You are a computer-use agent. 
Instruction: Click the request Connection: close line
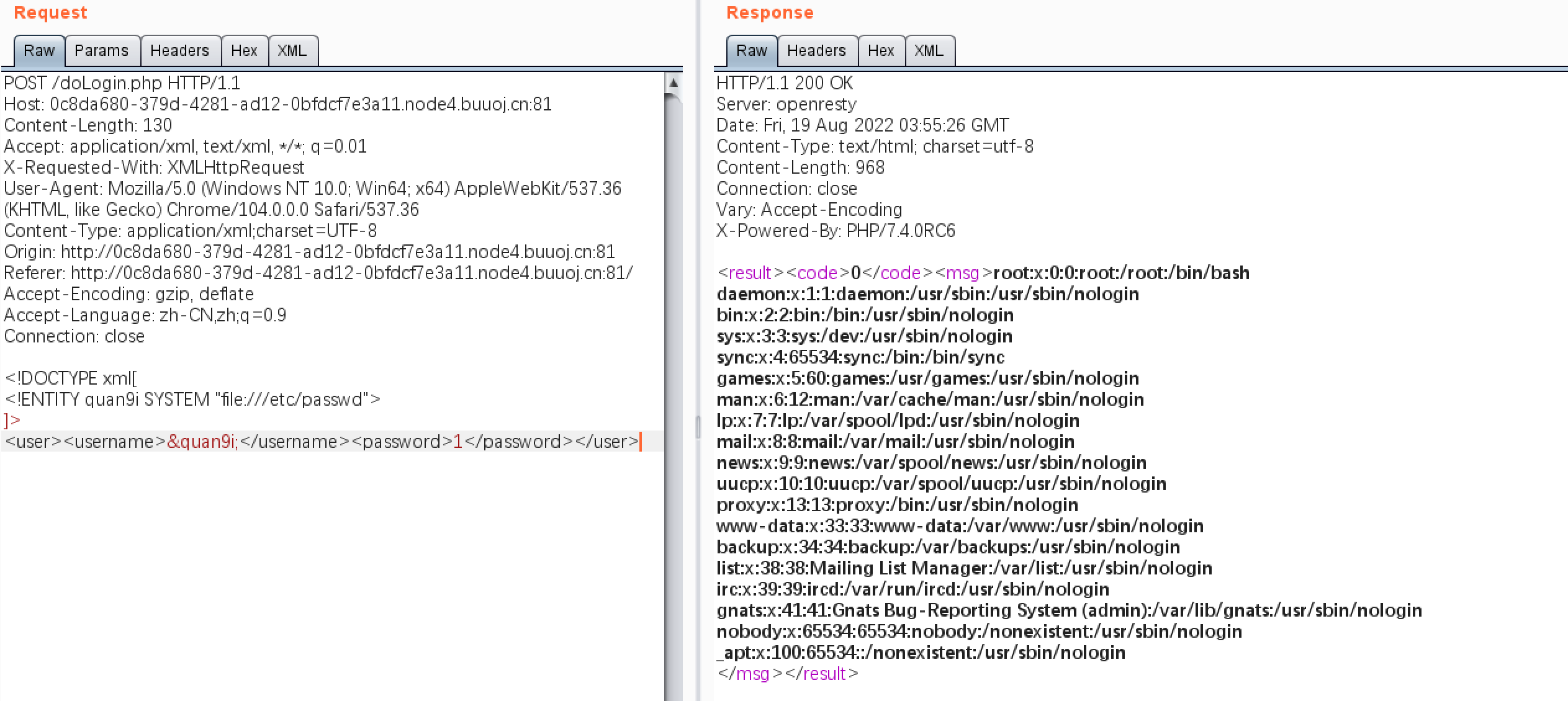74,336
